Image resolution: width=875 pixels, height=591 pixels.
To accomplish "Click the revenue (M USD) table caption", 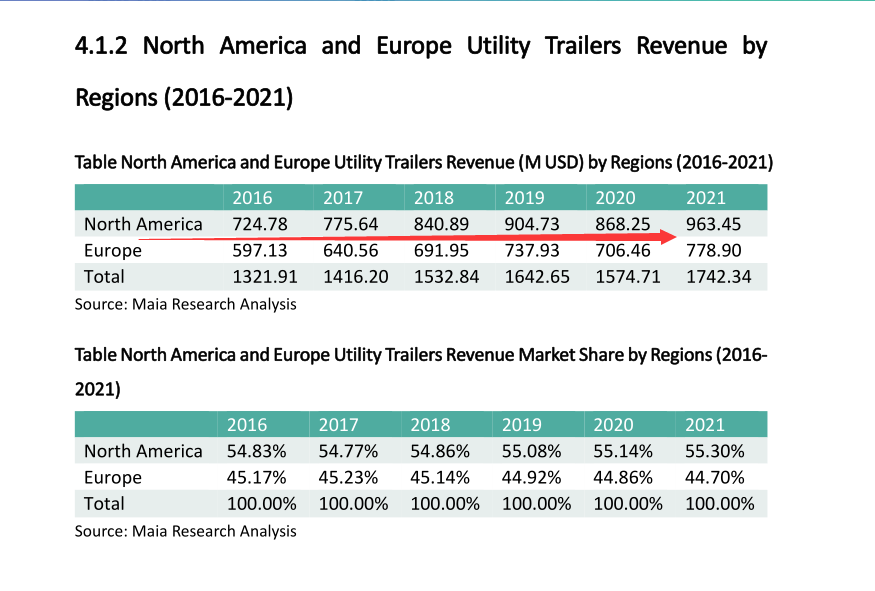I will pyautogui.click(x=424, y=163).
